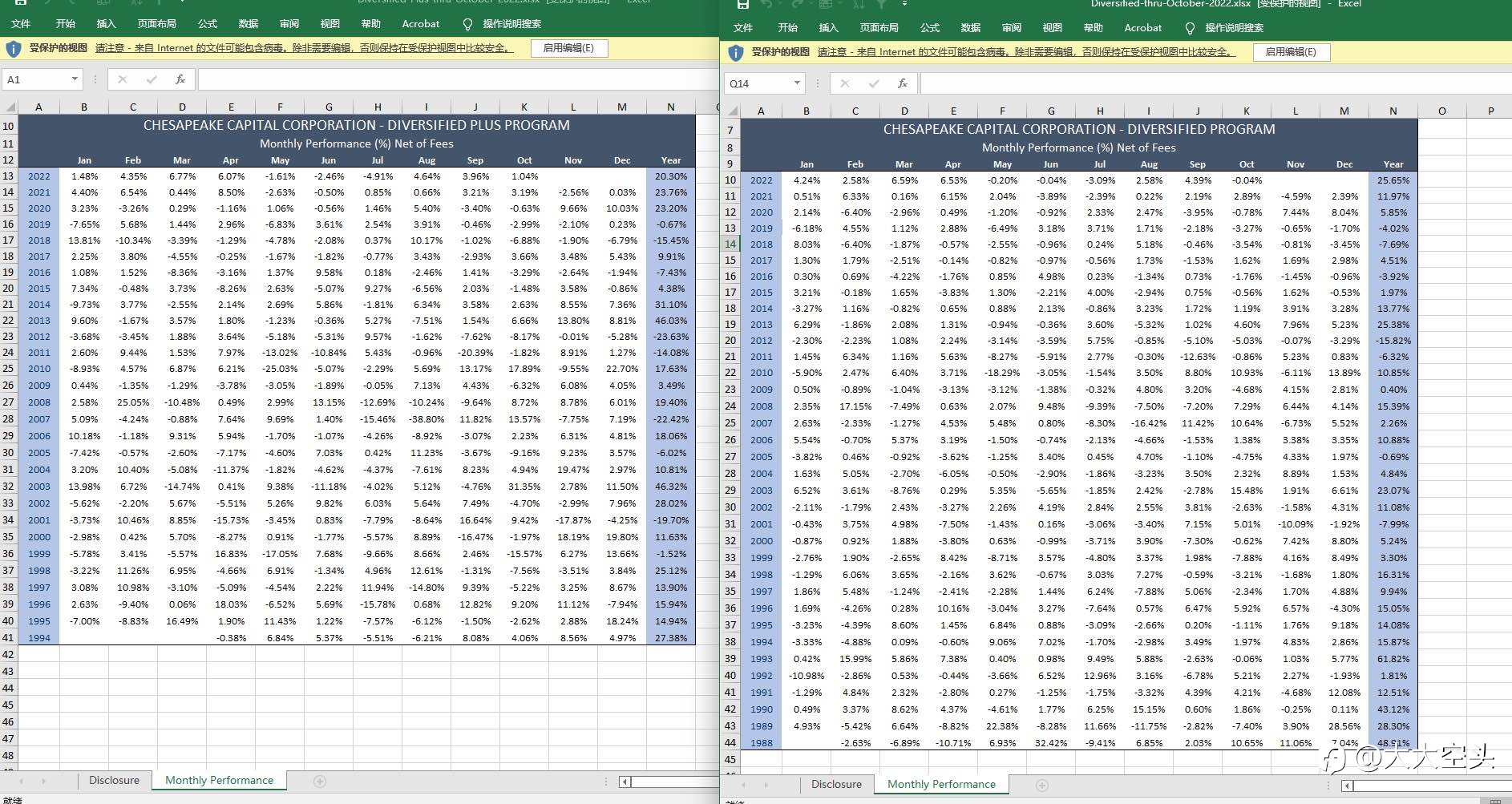This screenshot has width=1512, height=804.
Task: Open the 文件 menu in the left window
Action: 21,24
